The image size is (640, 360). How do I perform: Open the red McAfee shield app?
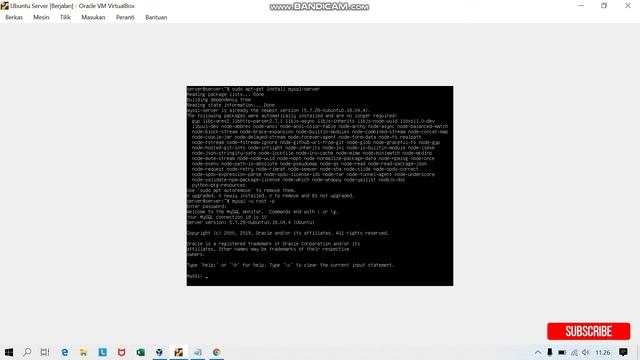coord(122,352)
